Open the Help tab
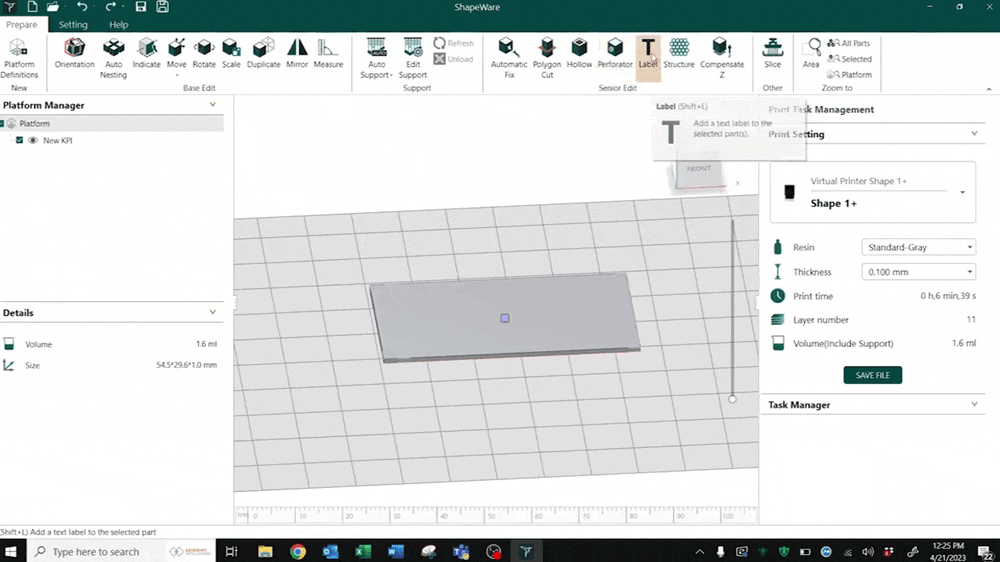This screenshot has height=562, width=1000. click(118, 24)
